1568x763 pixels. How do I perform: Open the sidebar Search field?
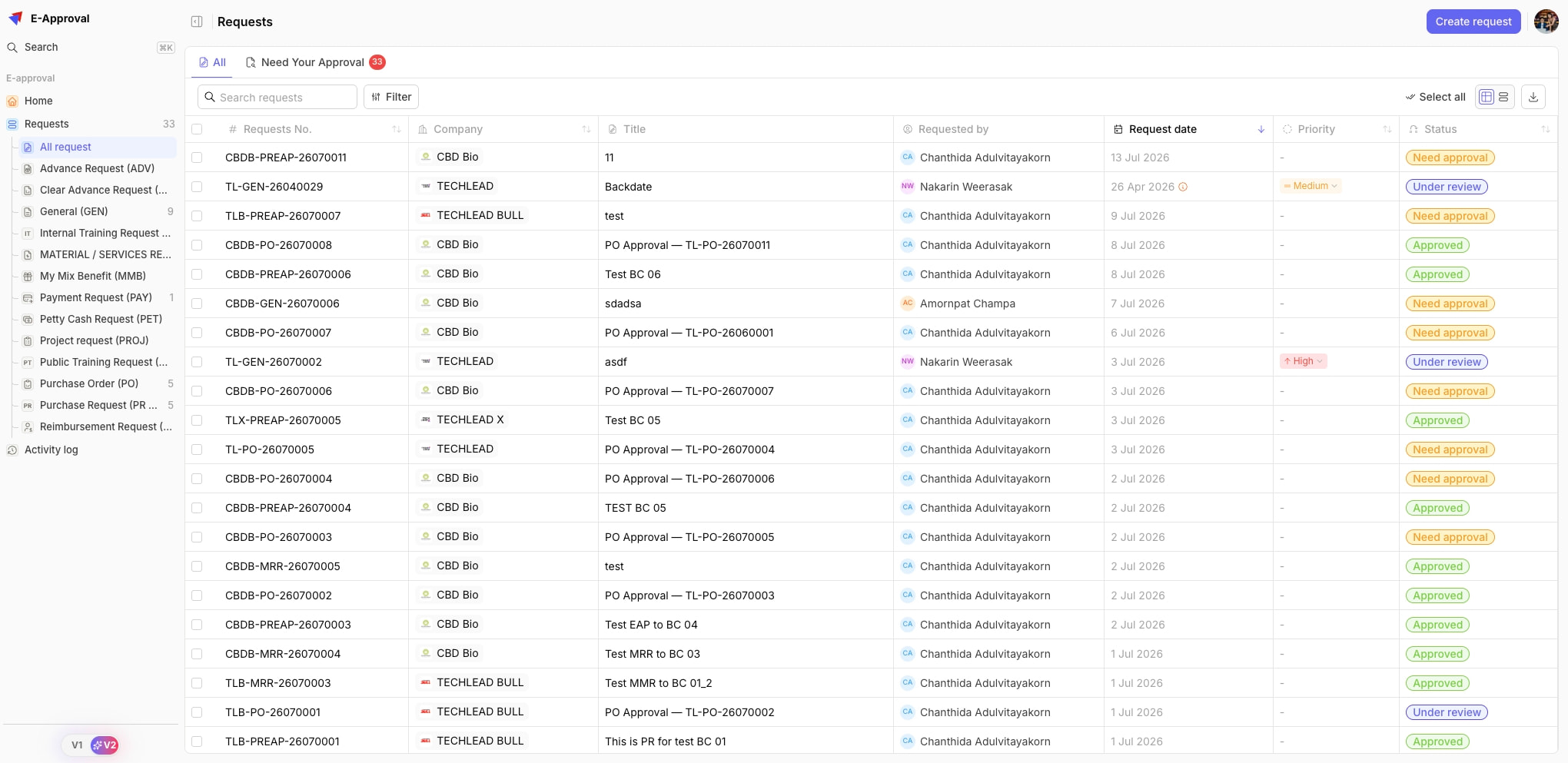[x=91, y=47]
